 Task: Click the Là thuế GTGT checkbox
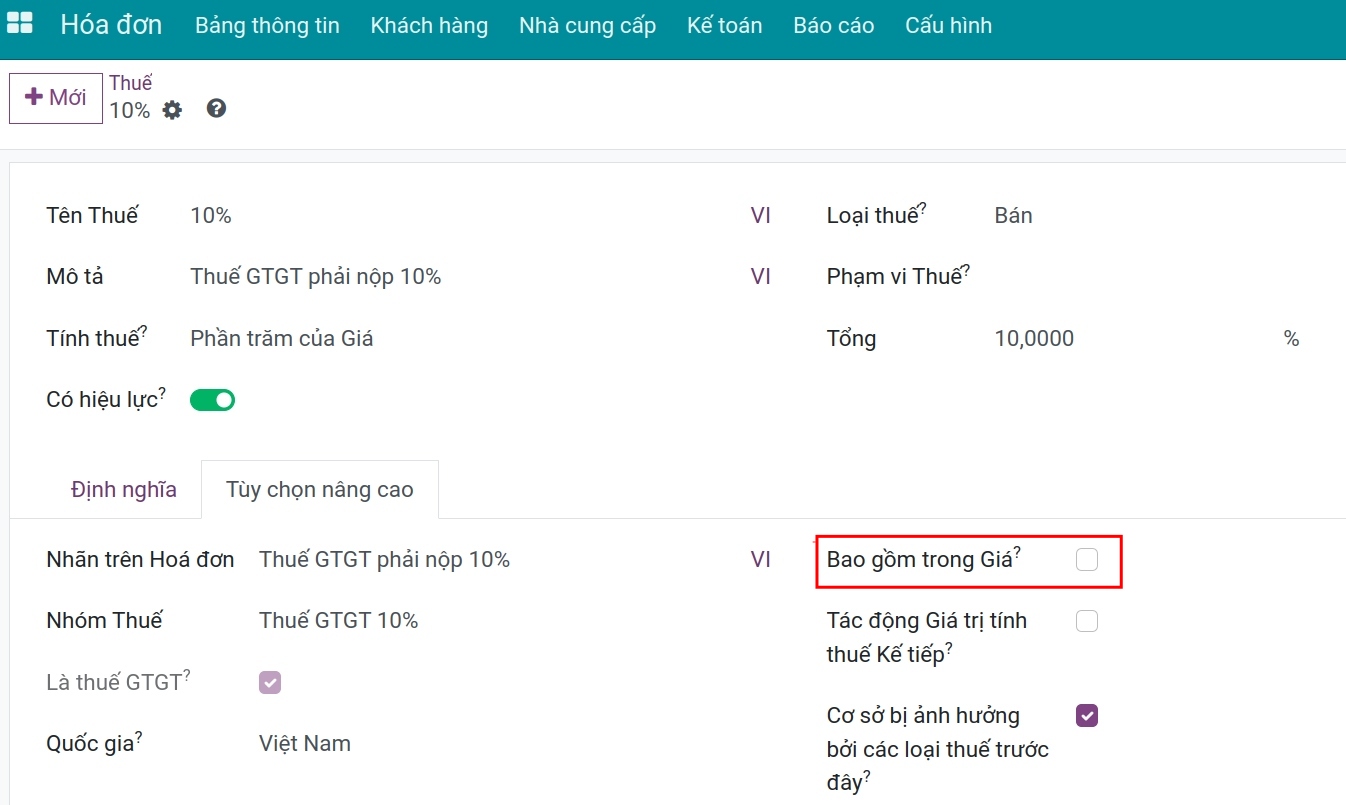tap(270, 683)
